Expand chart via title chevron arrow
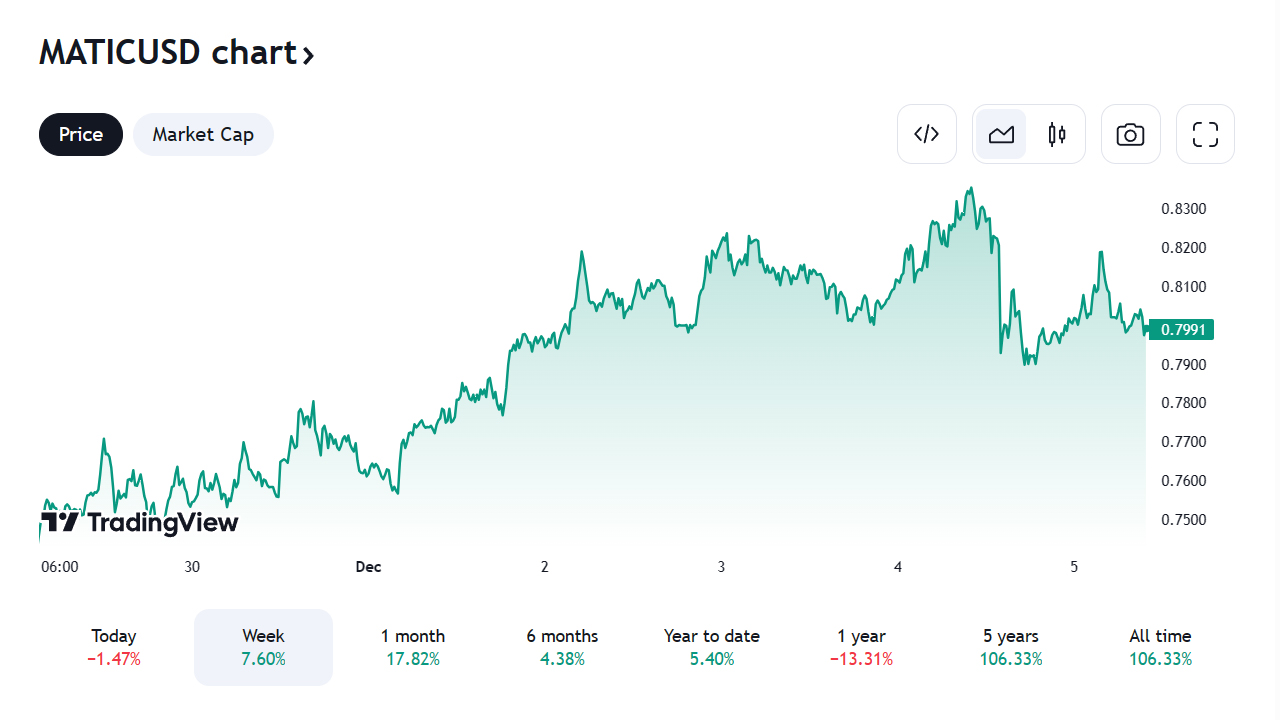Screen dimensions: 1280x720 [308, 55]
